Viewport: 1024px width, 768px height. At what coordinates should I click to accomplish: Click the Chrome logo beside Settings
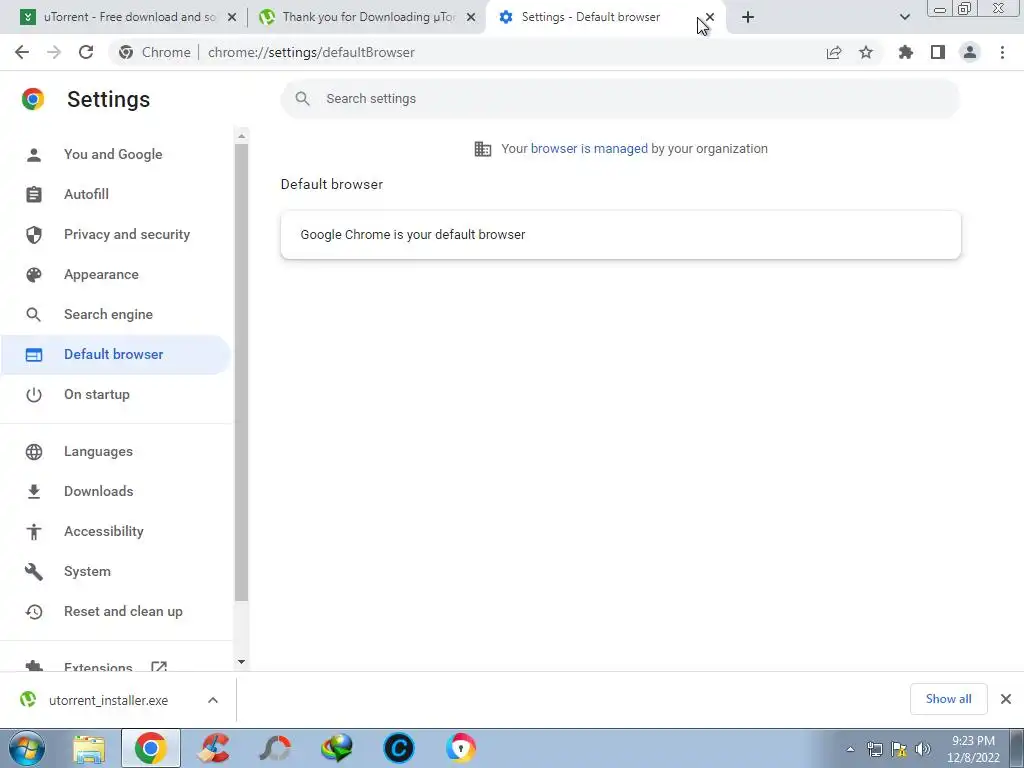pos(33,99)
